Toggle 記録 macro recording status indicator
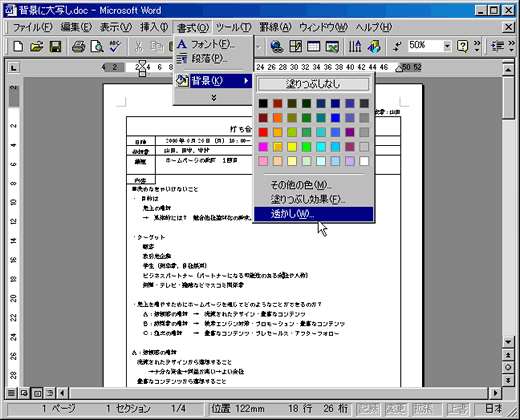The height and width of the screenshot is (420, 520). click(369, 409)
